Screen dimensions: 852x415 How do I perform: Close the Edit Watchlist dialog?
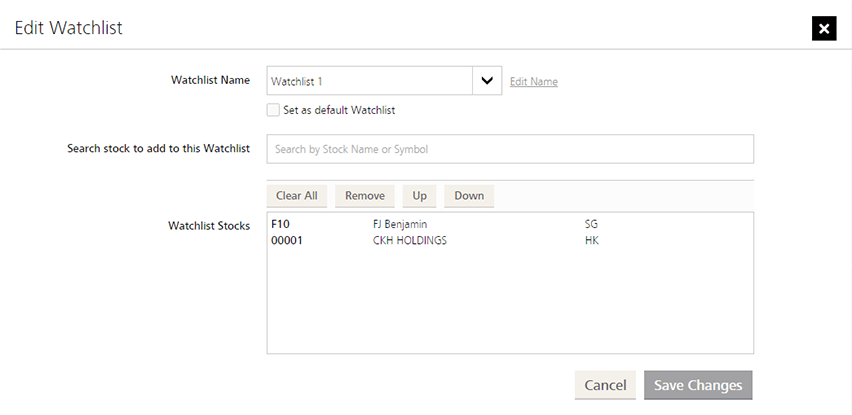823,28
